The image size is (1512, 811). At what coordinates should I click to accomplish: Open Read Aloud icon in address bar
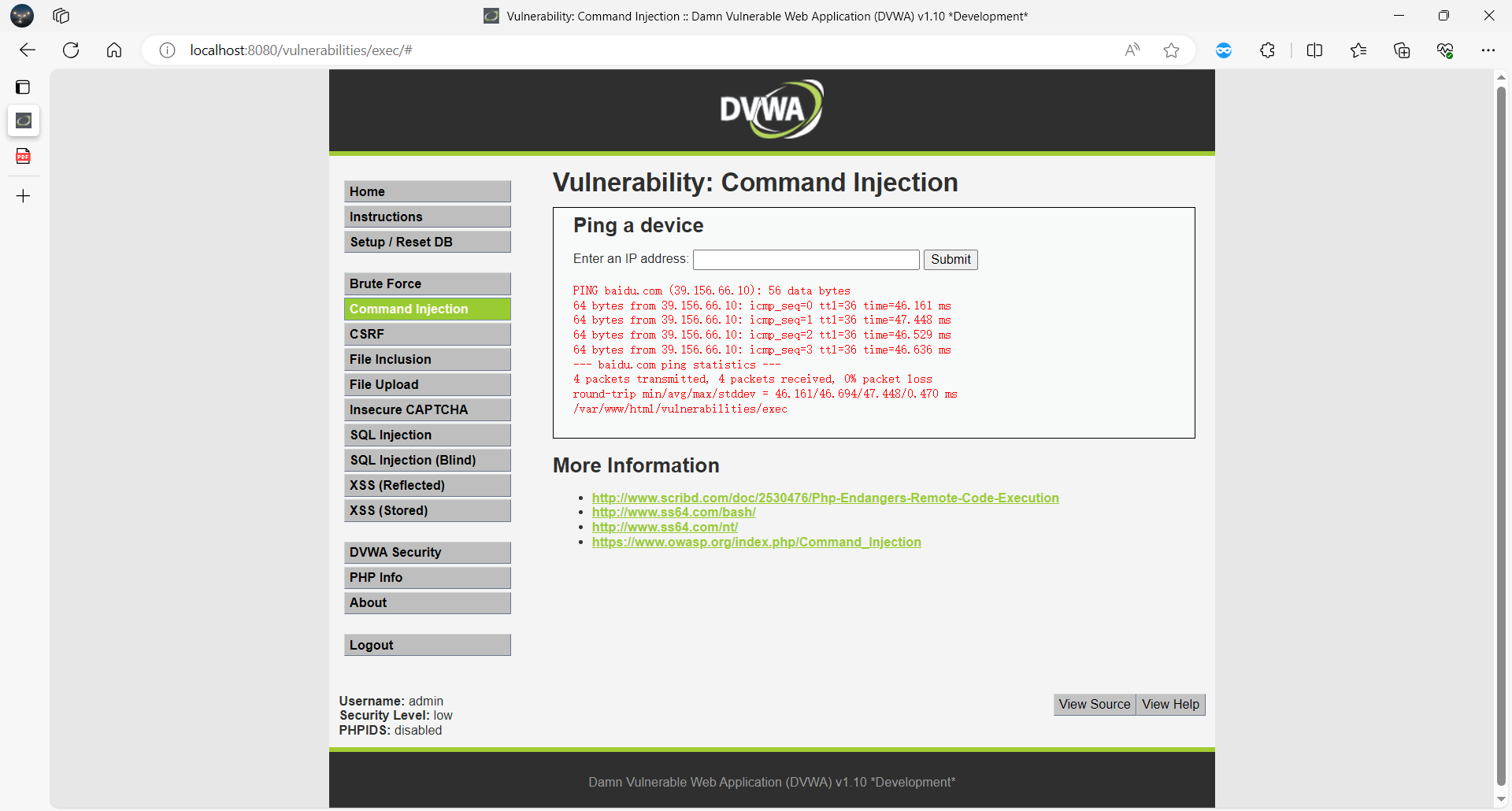(x=1132, y=50)
